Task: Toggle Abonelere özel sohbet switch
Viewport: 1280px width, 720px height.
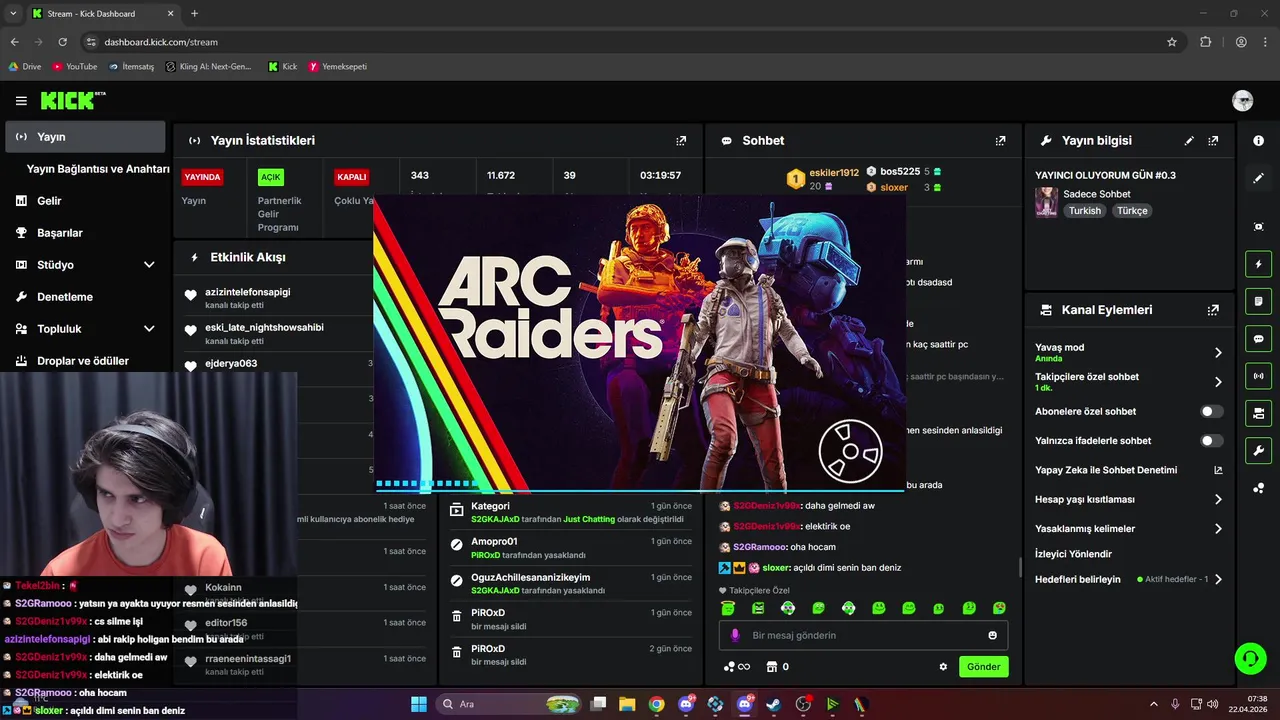Action: point(1211,411)
